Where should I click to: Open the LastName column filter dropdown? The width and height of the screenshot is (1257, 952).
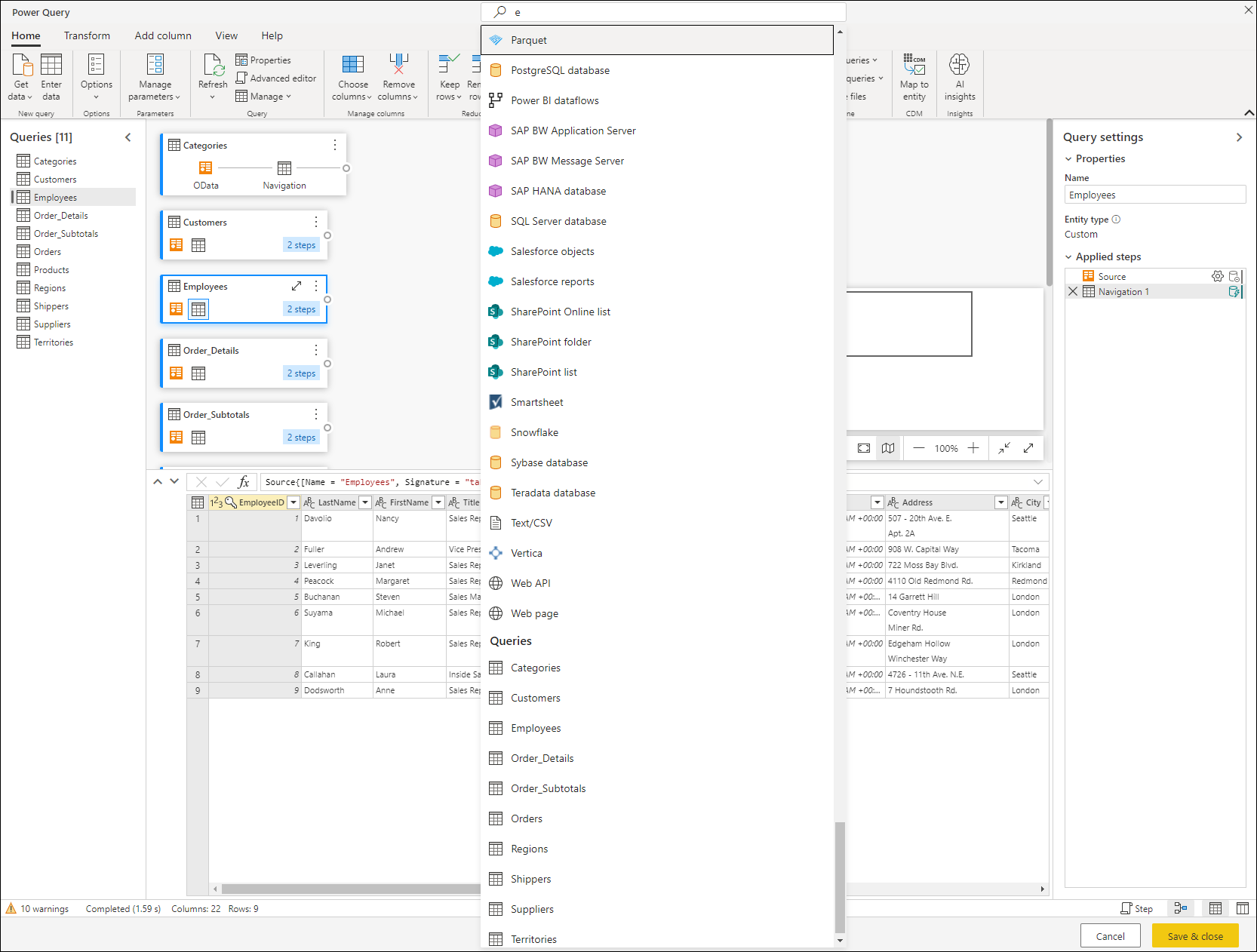365,502
